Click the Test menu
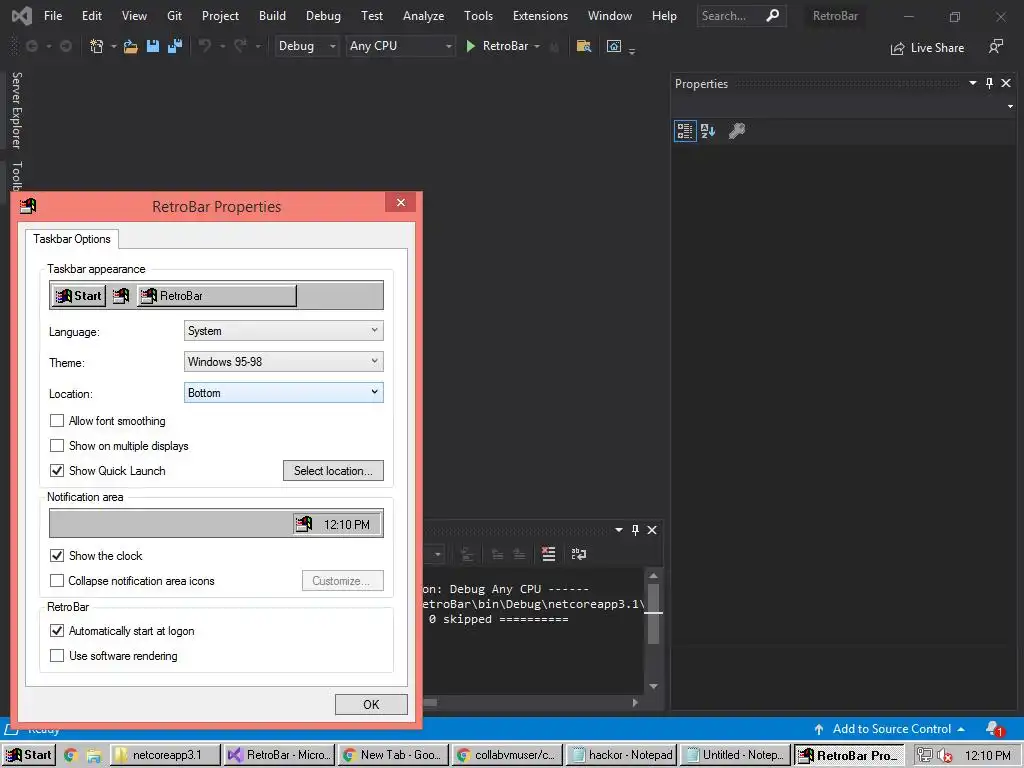The image size is (1024, 768). [x=372, y=16]
